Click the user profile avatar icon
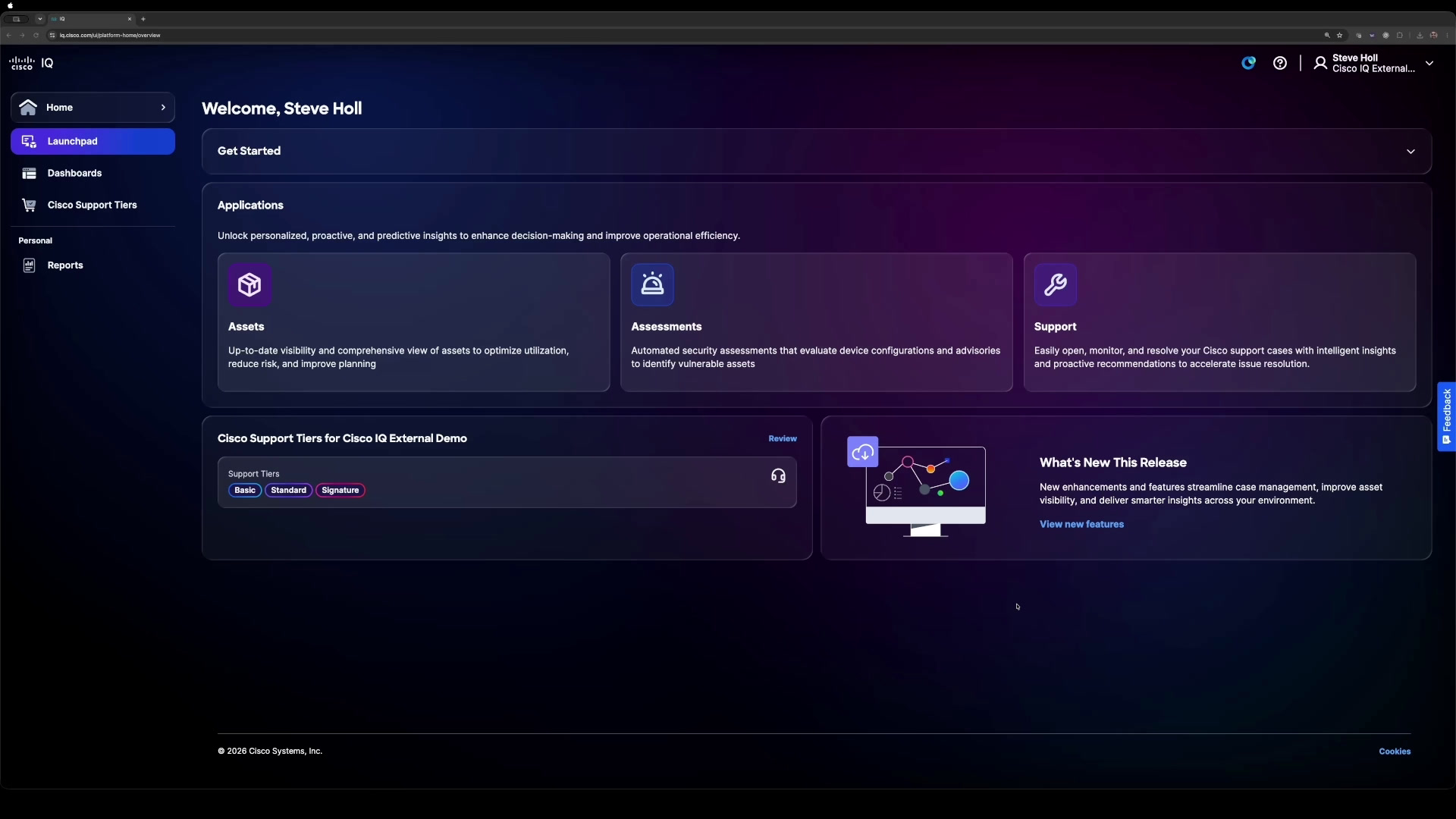The width and height of the screenshot is (1456, 819). click(1320, 63)
